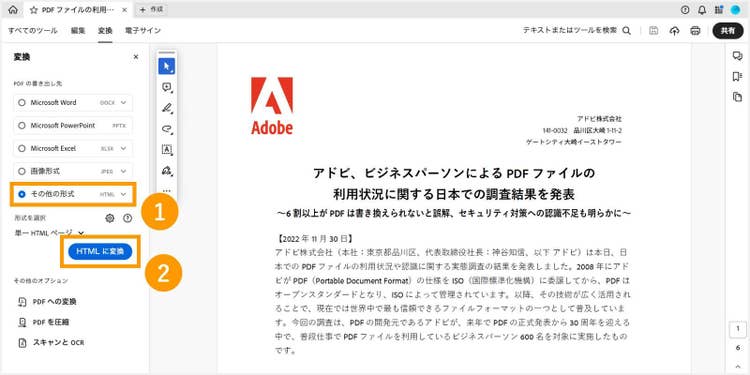
Task: Select その他の形式 export option
Action: 73,194
